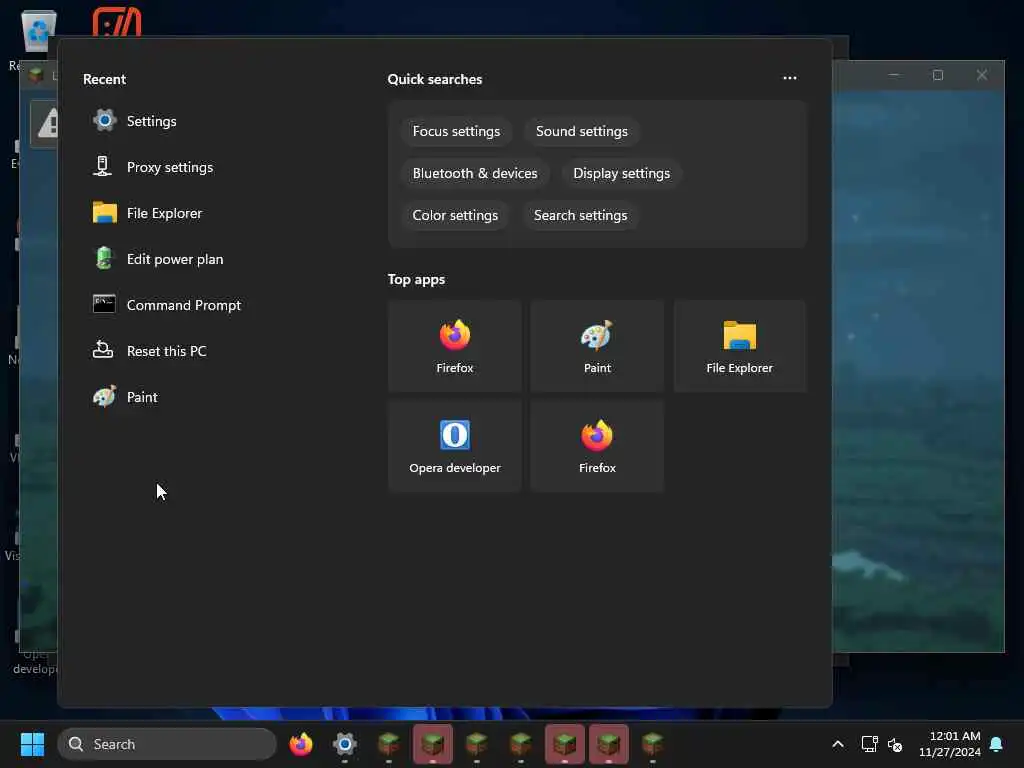Image resolution: width=1024 pixels, height=768 pixels.
Task: Open the Recycle Bin desktop icon
Action: click(x=38, y=31)
